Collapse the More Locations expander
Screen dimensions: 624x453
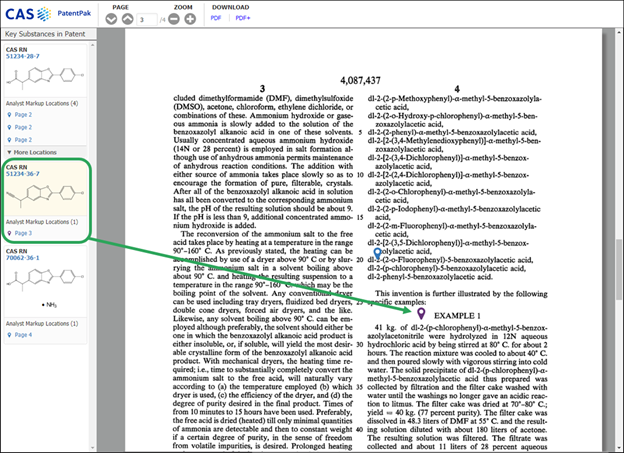click(32, 152)
